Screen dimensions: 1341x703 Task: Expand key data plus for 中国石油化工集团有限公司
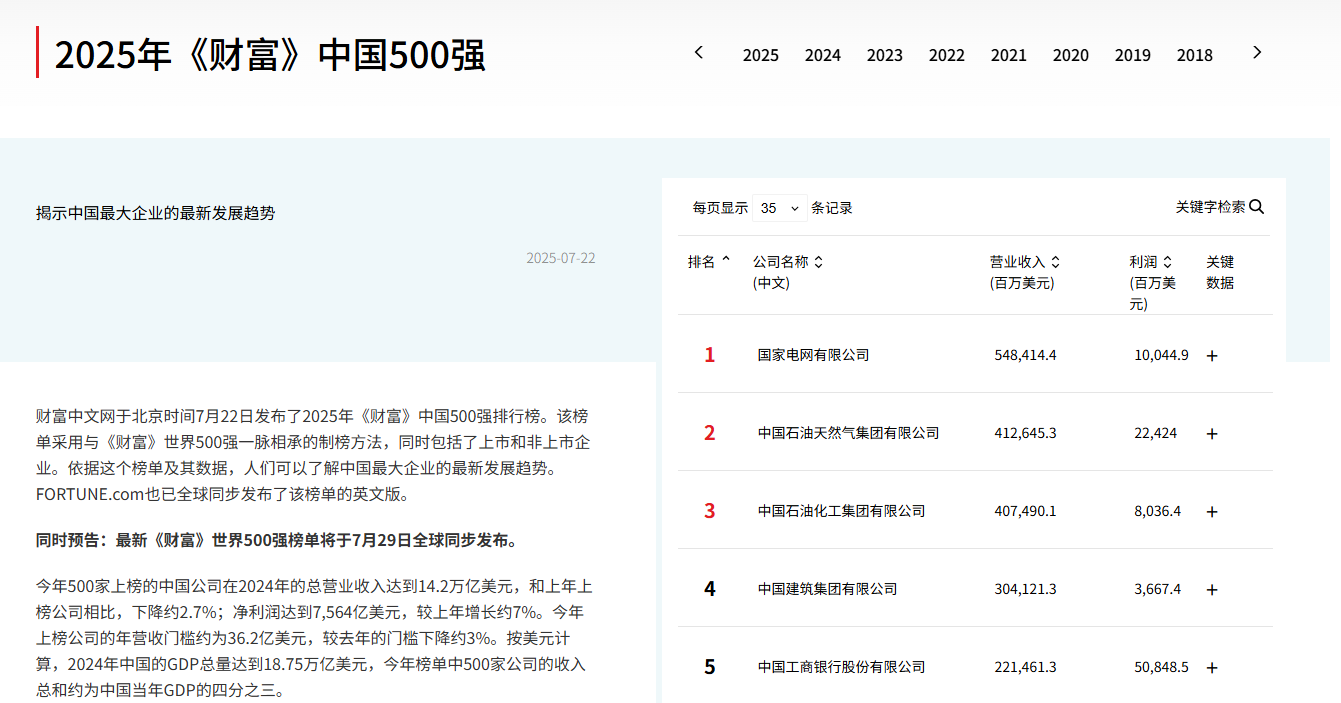click(x=1212, y=511)
